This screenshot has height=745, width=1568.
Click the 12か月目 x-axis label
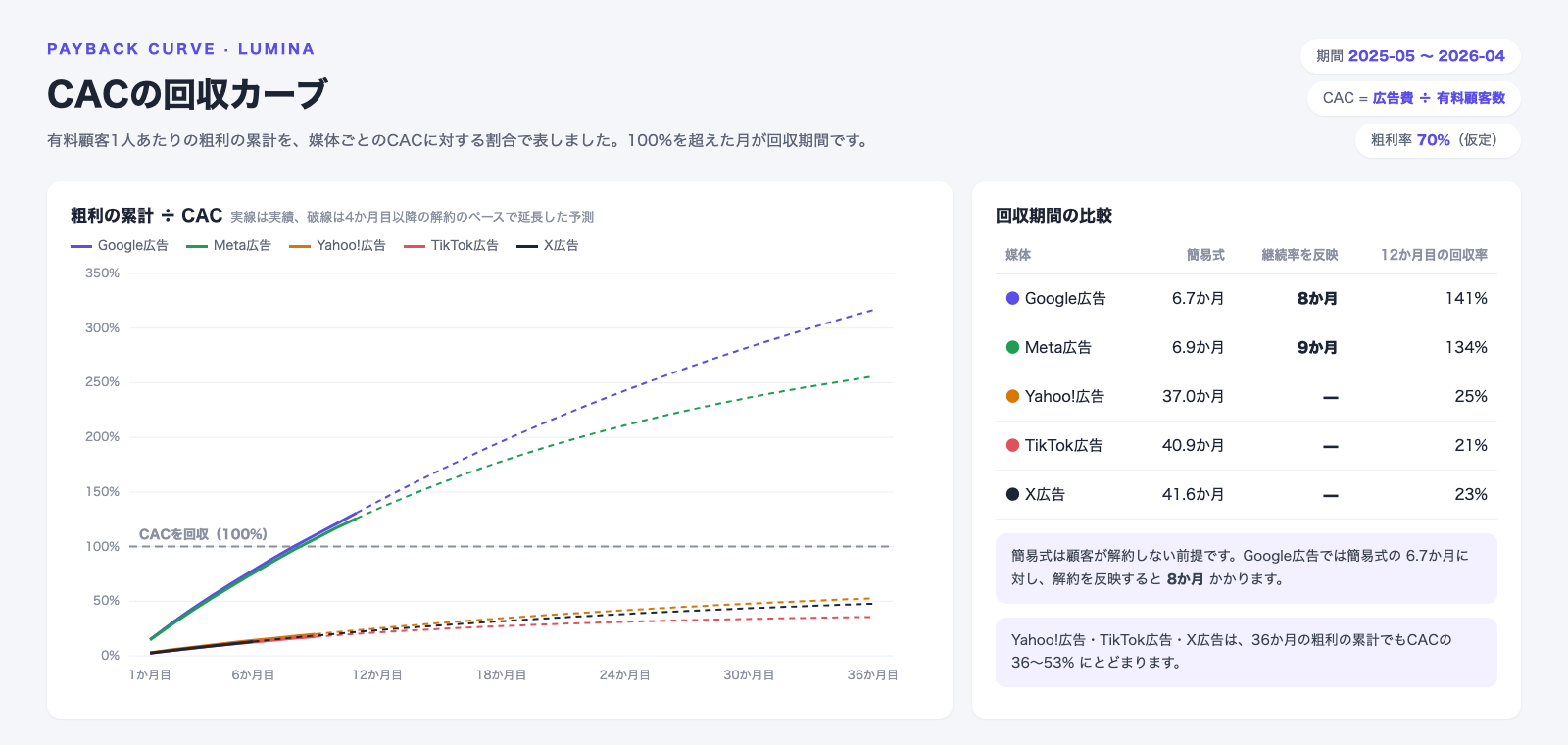click(377, 675)
